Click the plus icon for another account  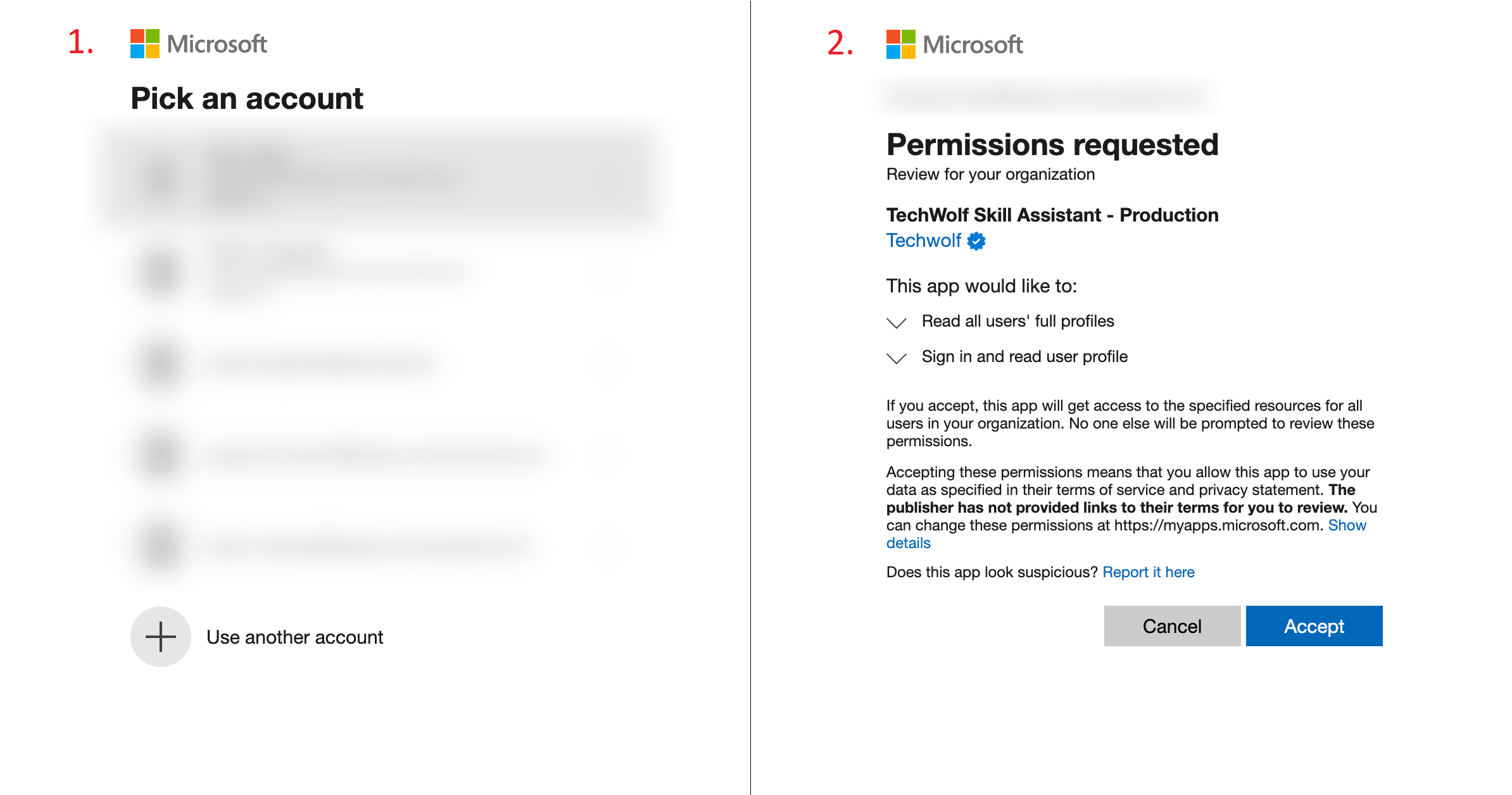pyautogui.click(x=161, y=637)
